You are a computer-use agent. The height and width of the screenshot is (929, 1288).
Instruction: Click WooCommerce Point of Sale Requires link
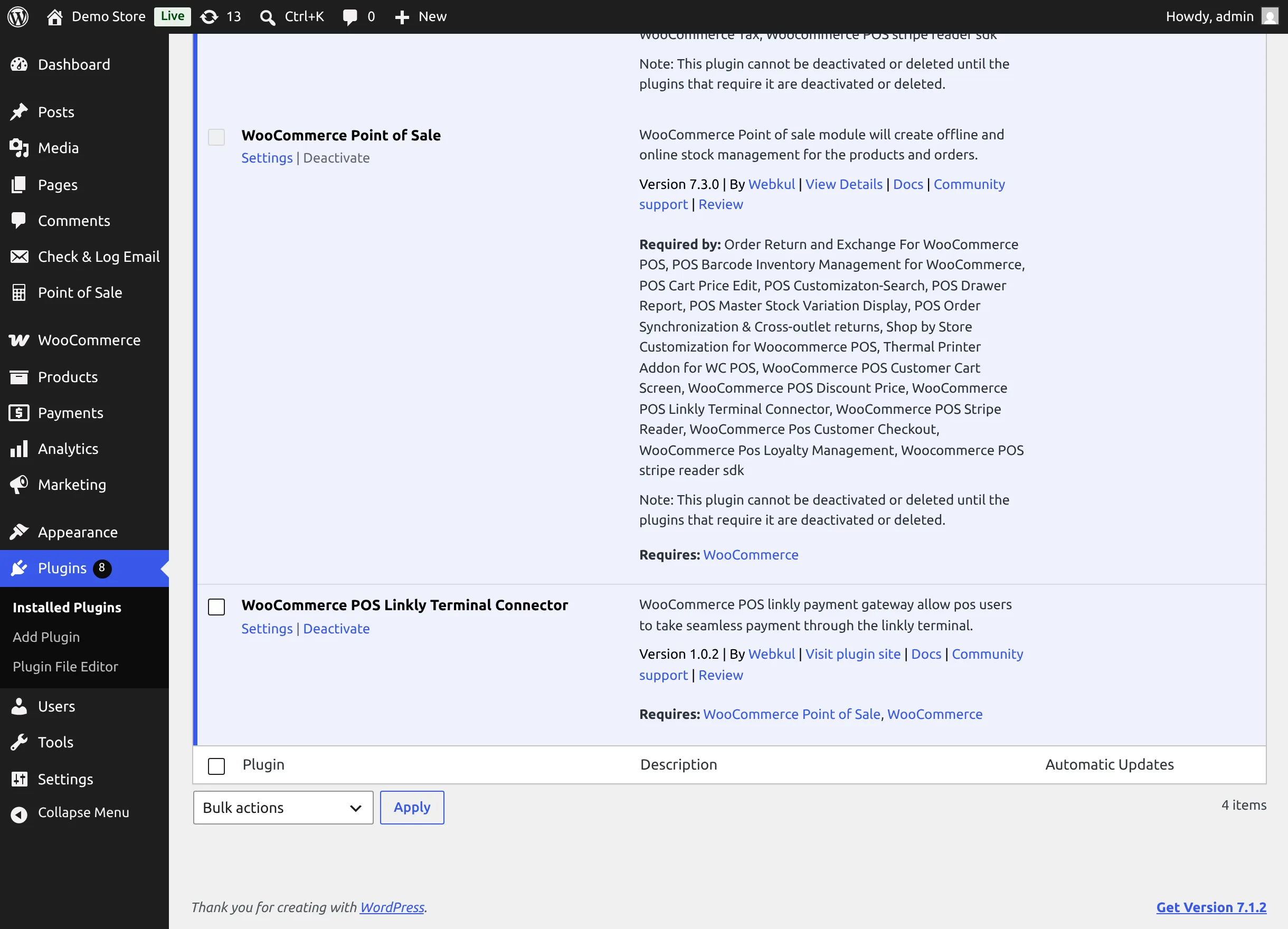tap(751, 554)
